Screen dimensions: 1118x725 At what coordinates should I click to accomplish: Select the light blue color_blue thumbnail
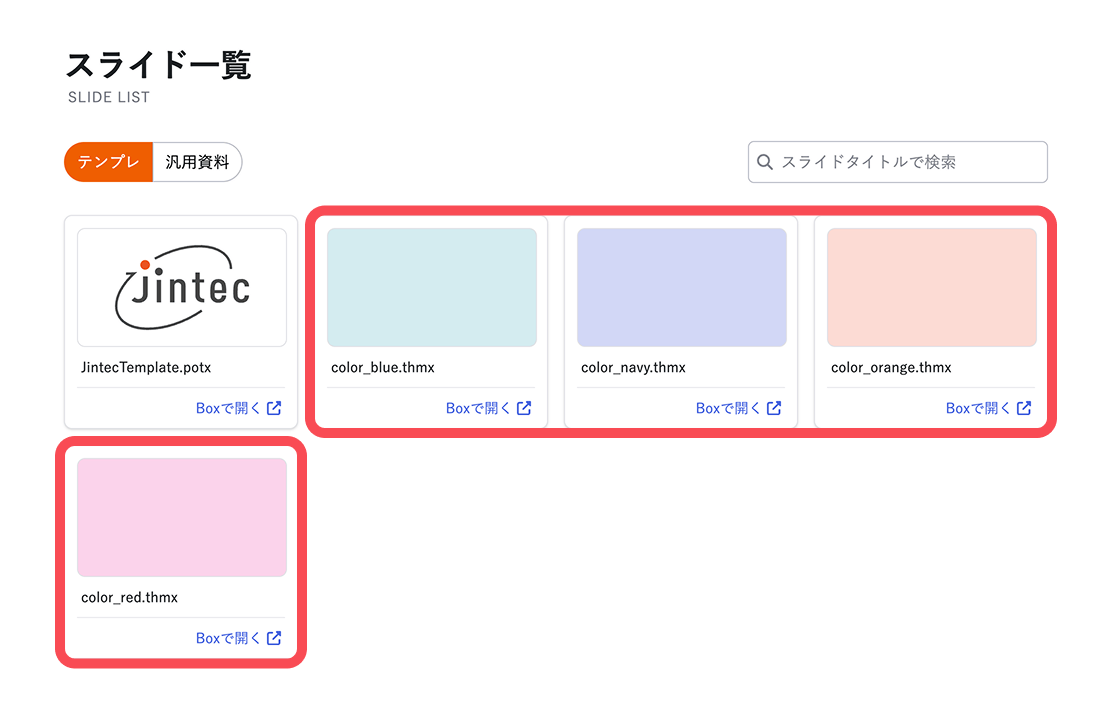coord(432,287)
